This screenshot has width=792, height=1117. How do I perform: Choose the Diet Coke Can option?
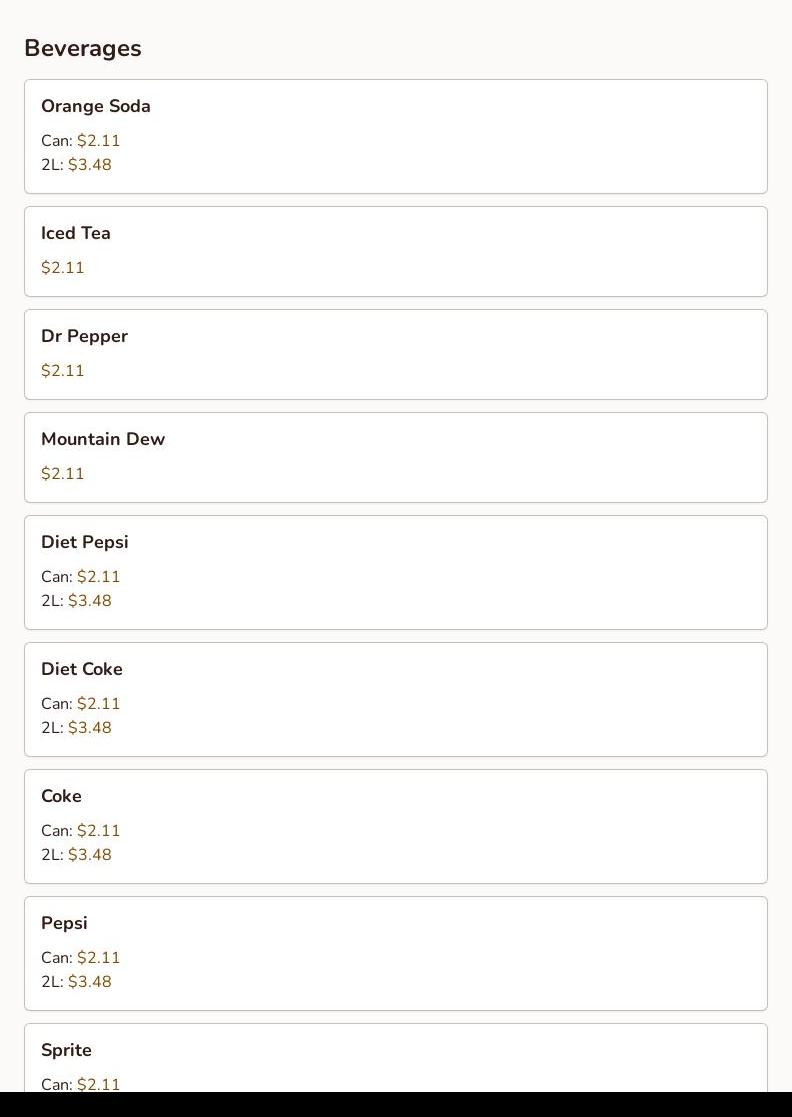(80, 703)
